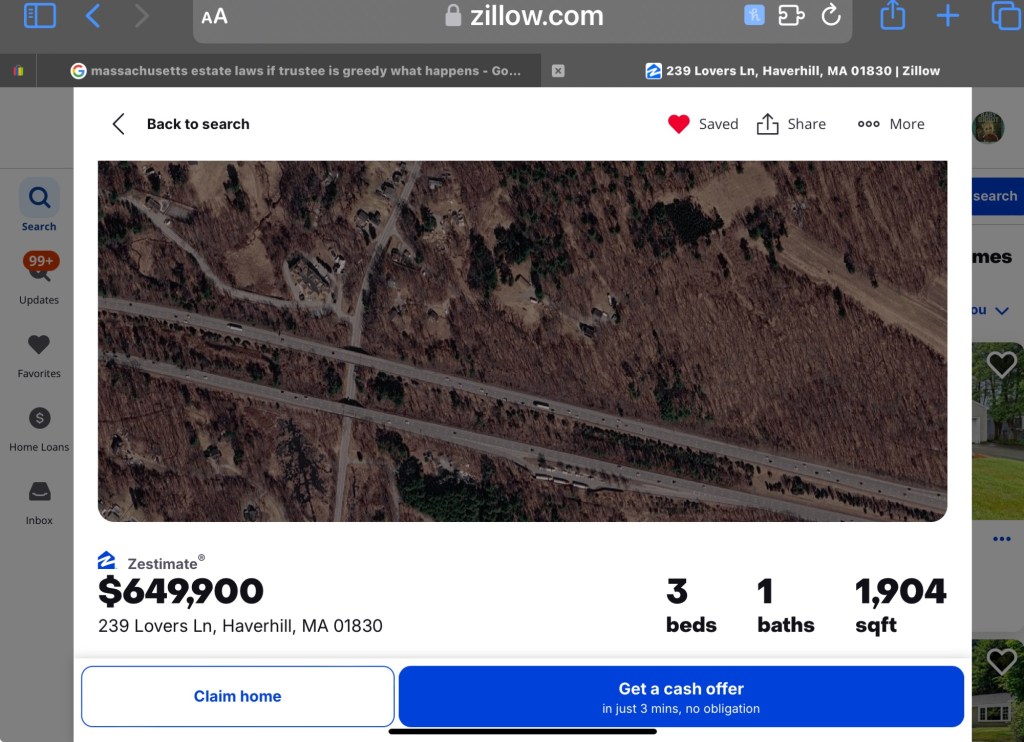Open the three-dot menu on listing card

[x=1002, y=539]
